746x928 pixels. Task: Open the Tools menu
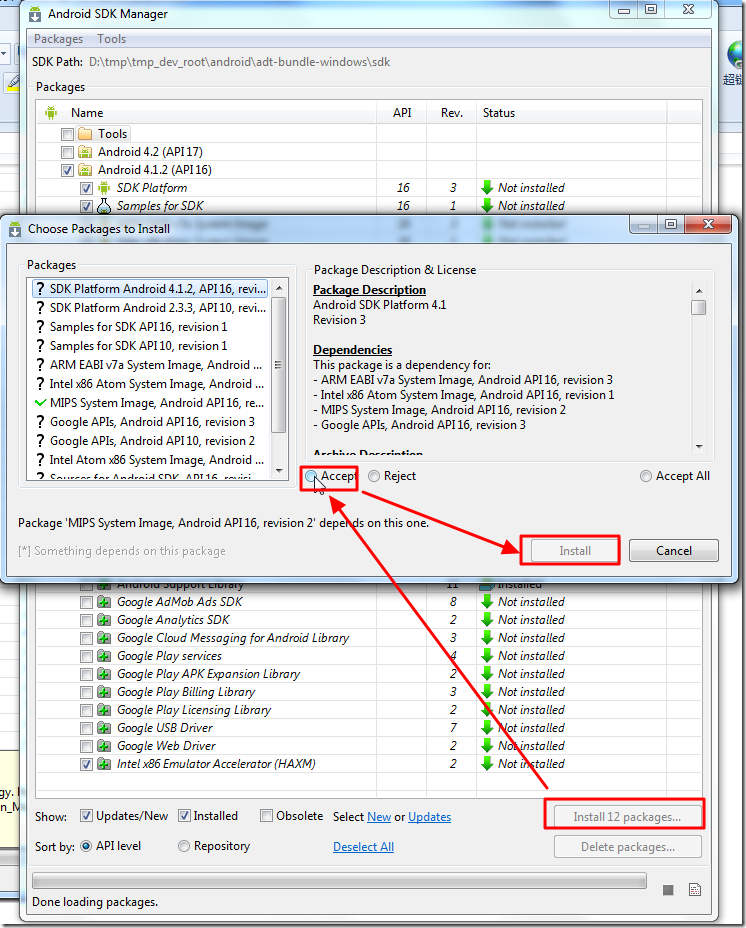coord(111,39)
